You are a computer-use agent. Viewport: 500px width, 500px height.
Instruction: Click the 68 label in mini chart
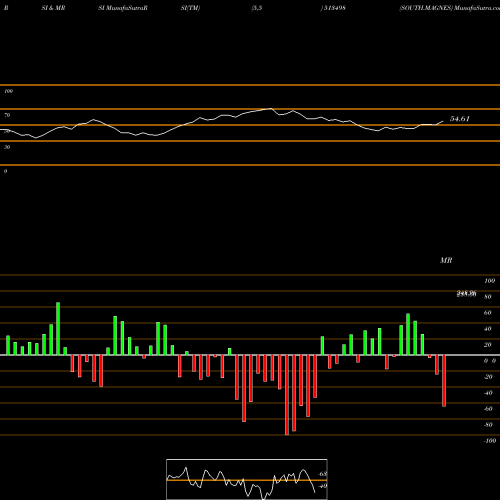point(323,474)
